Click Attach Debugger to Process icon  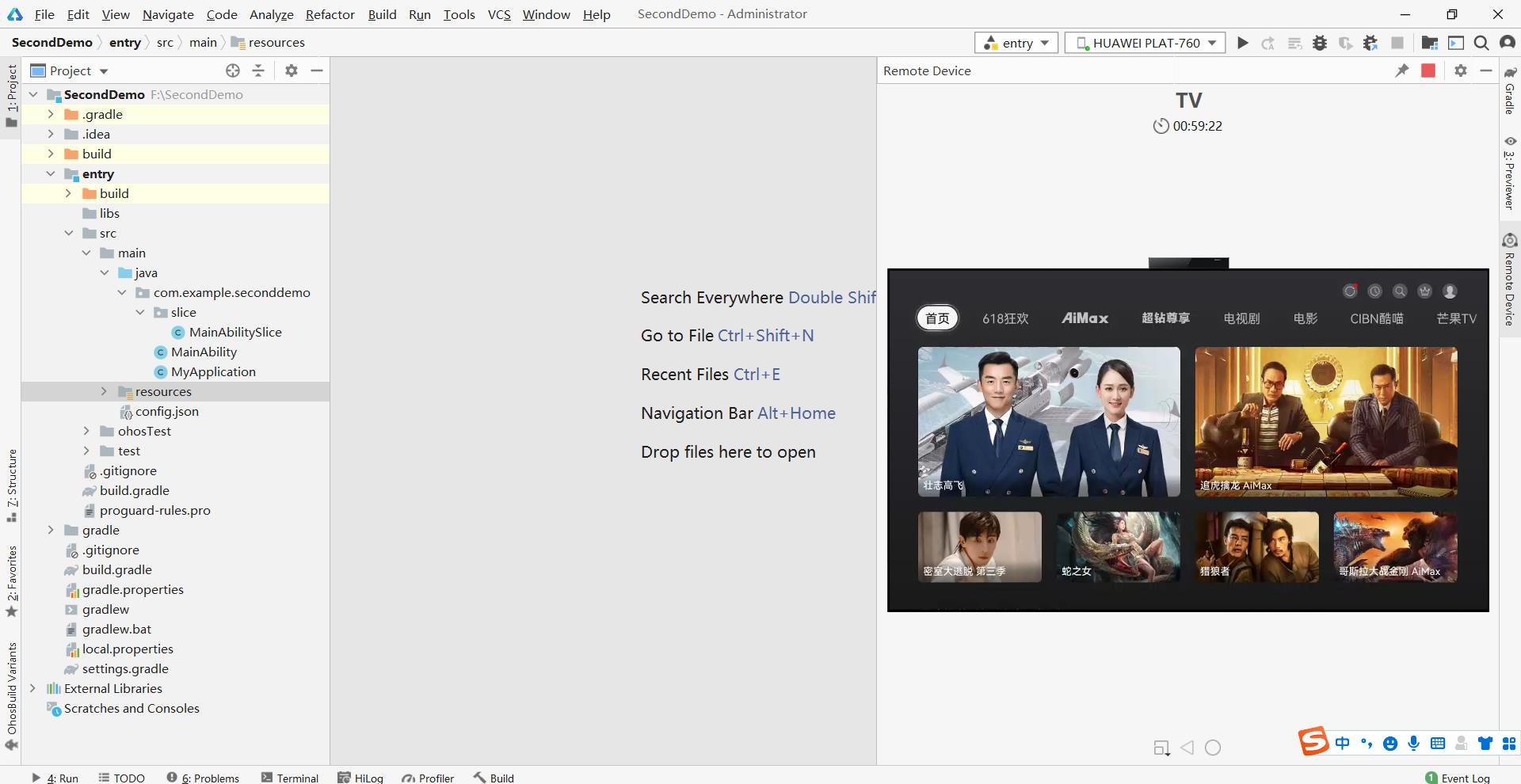[1370, 43]
